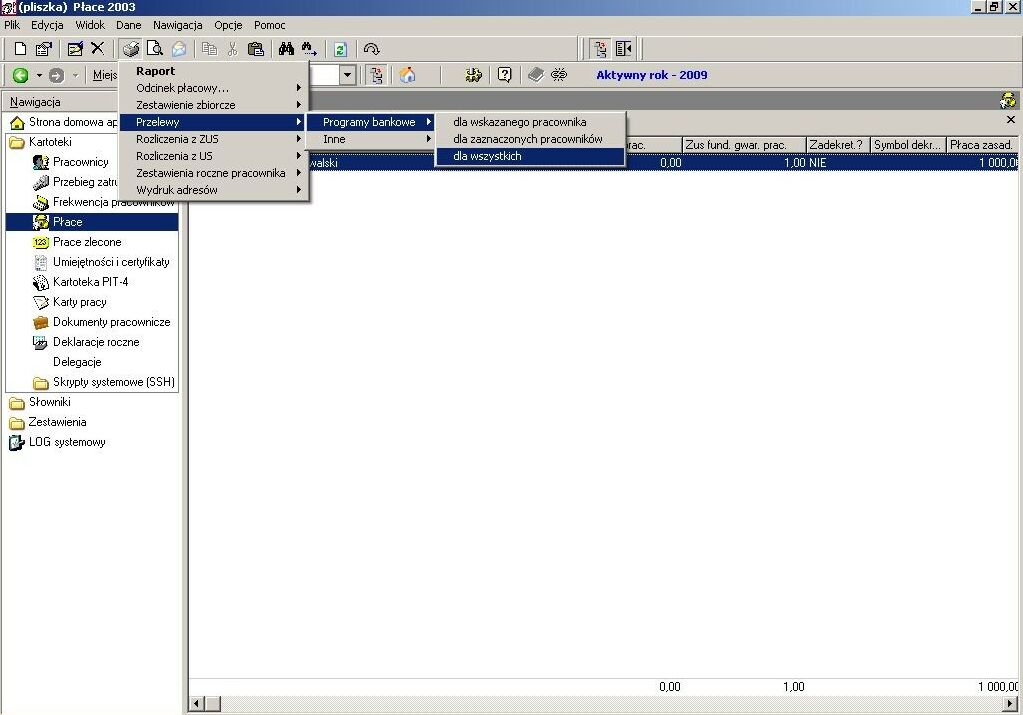1023x715 pixels.
Task: Click the Paste clipboard icon
Action: tap(256, 49)
